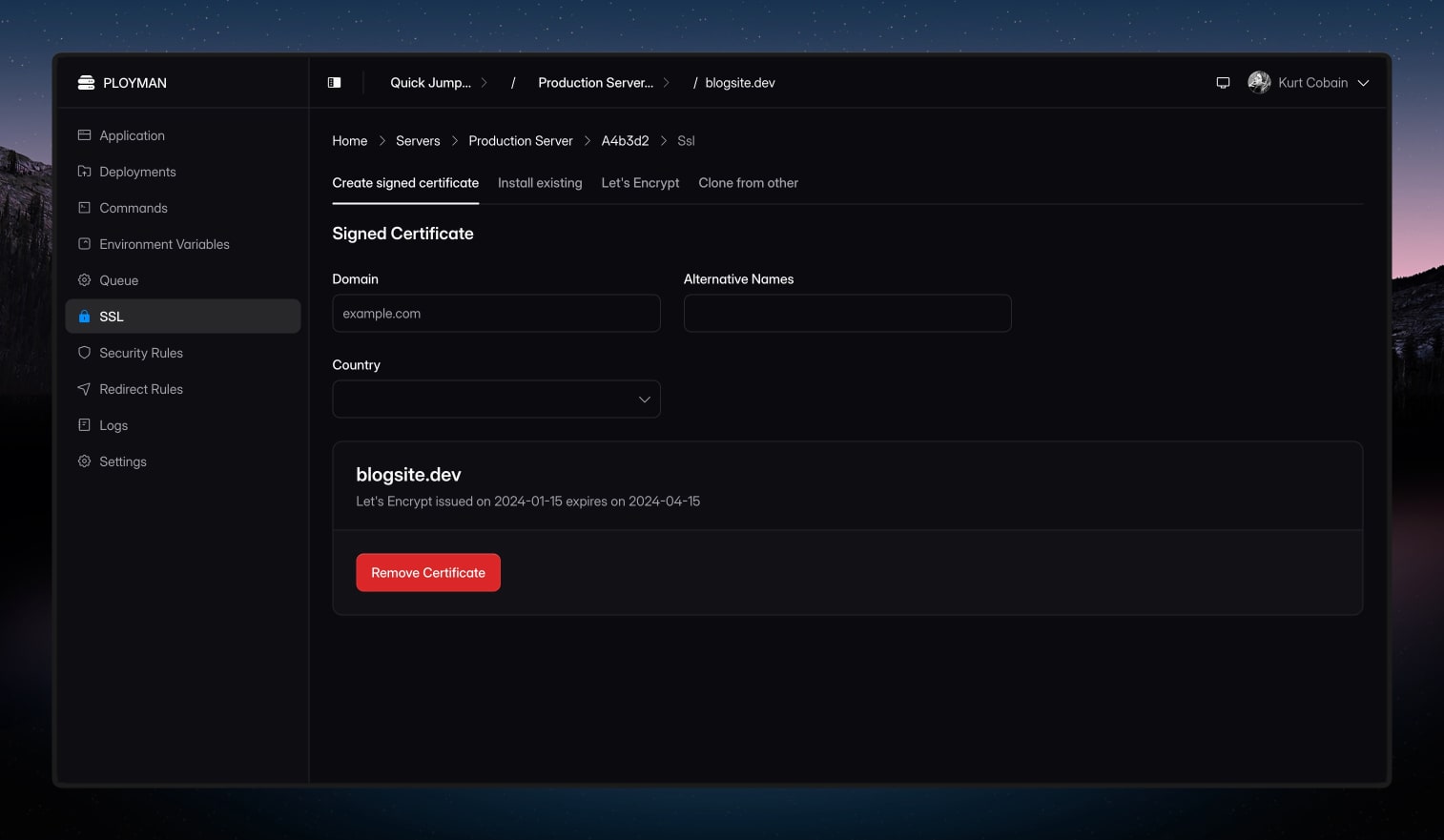Click the Environment Variables icon
This screenshot has width=1444, height=840.
[84, 244]
